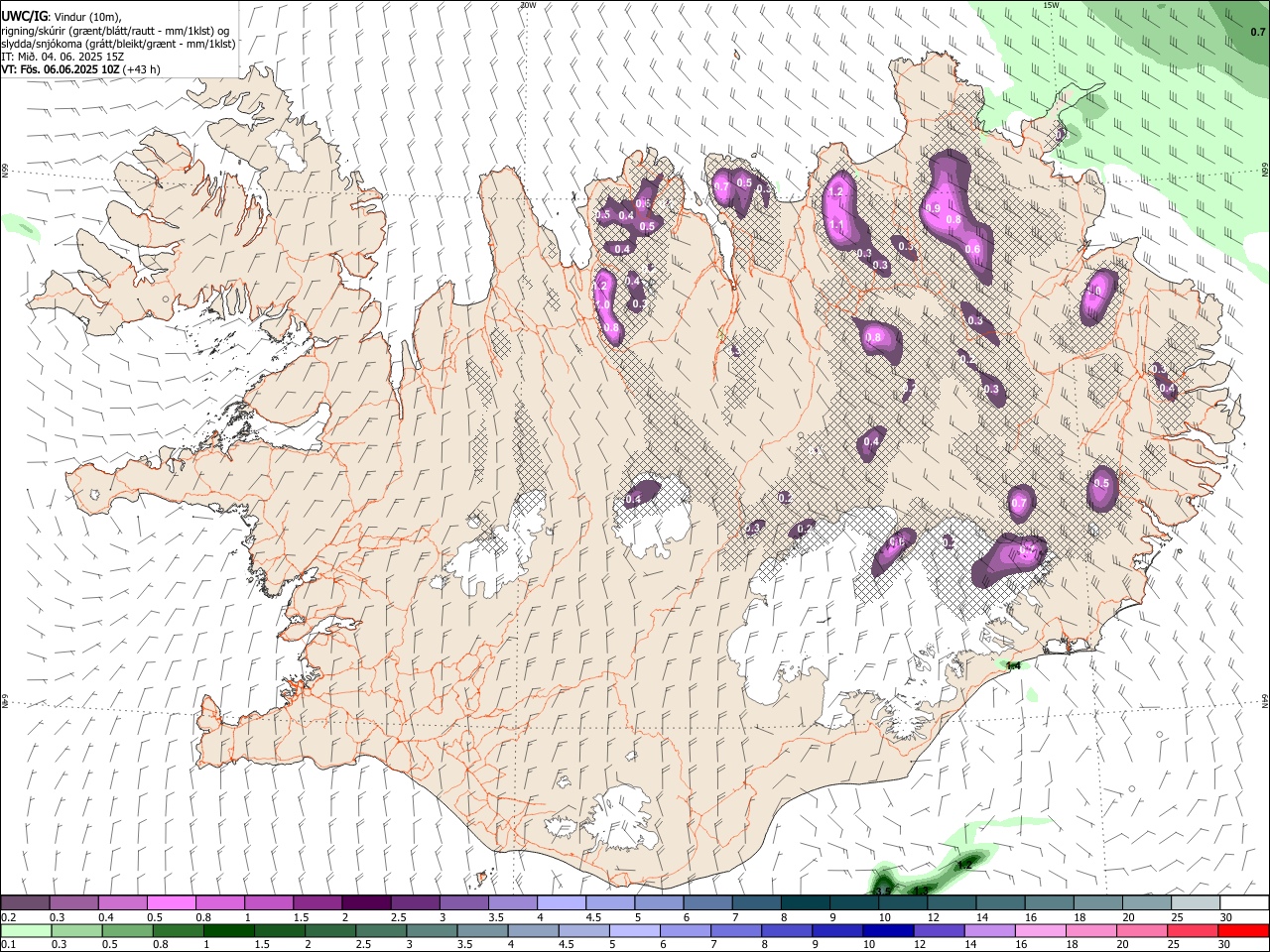Viewport: 1270px width, 952px height.
Task: Click the '64N' latitude label on right edge
Action: (1265, 701)
